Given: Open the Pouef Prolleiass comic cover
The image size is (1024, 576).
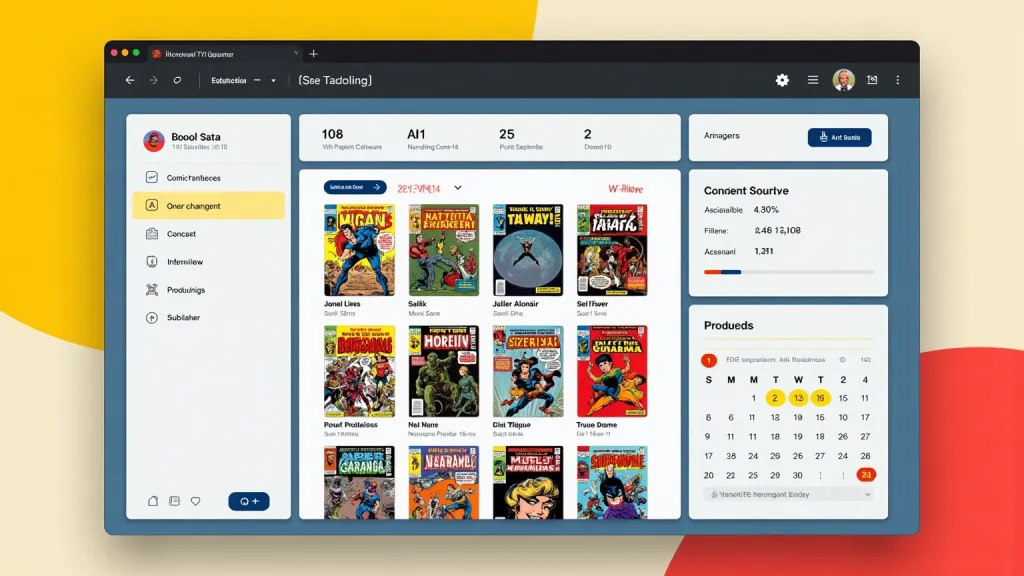Looking at the screenshot, I should (x=359, y=371).
